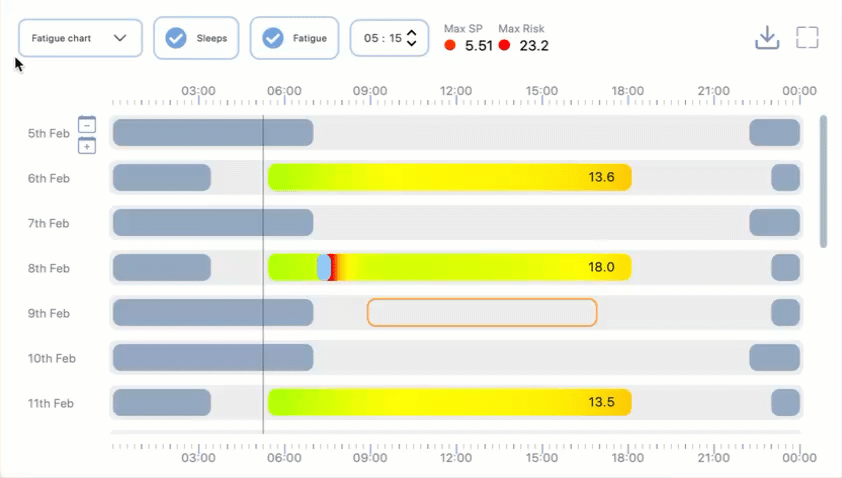Click the red Max SP indicator dot
The width and height of the screenshot is (842, 478).
450,45
